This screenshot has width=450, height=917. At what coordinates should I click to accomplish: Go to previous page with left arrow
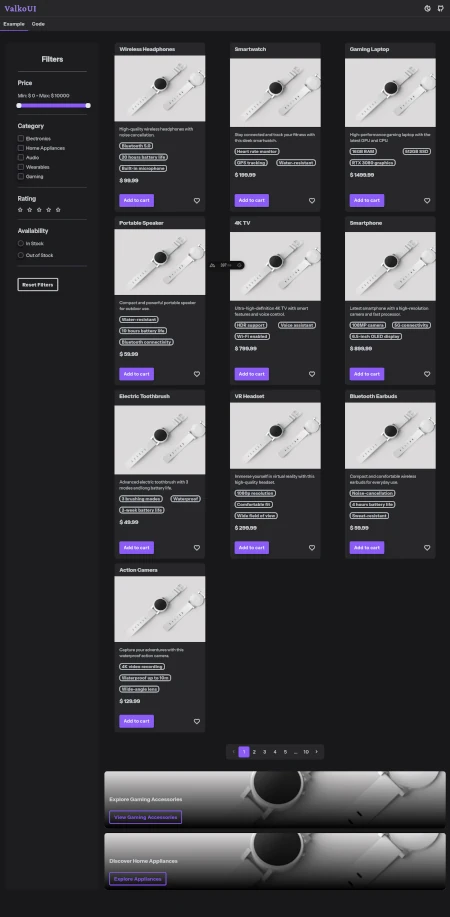click(233, 751)
